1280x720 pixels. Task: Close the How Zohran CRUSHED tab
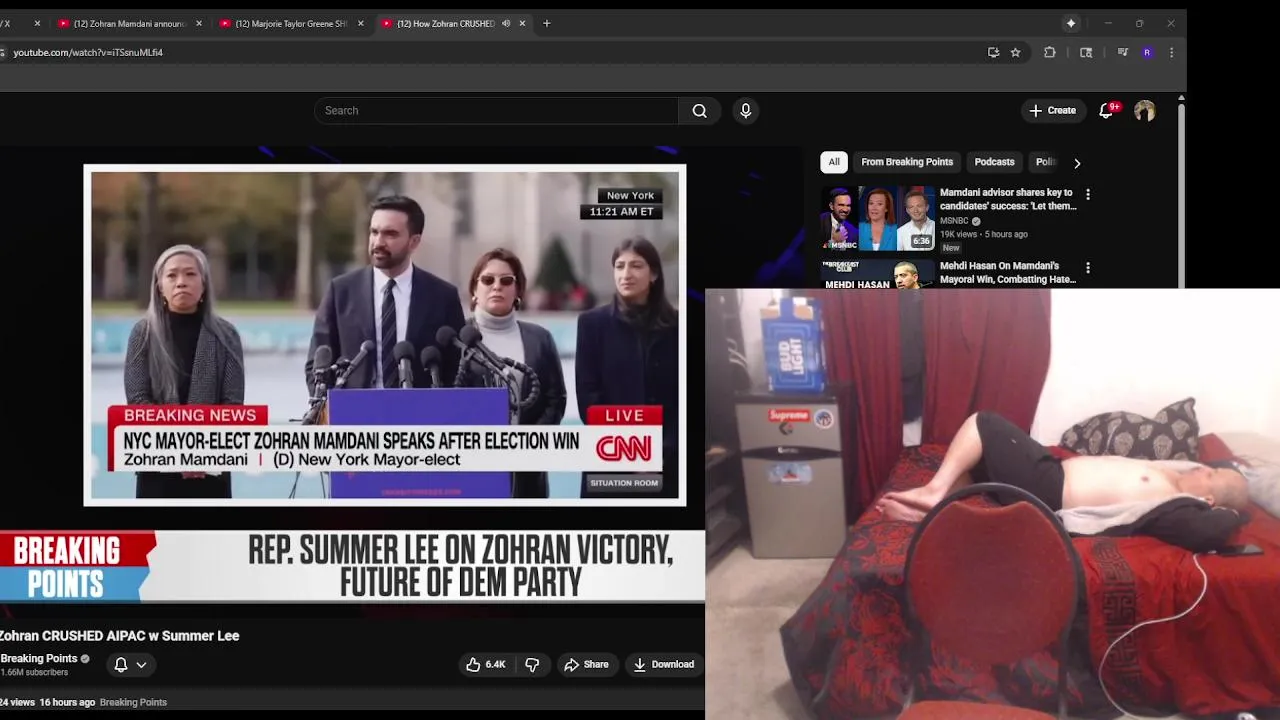point(522,23)
